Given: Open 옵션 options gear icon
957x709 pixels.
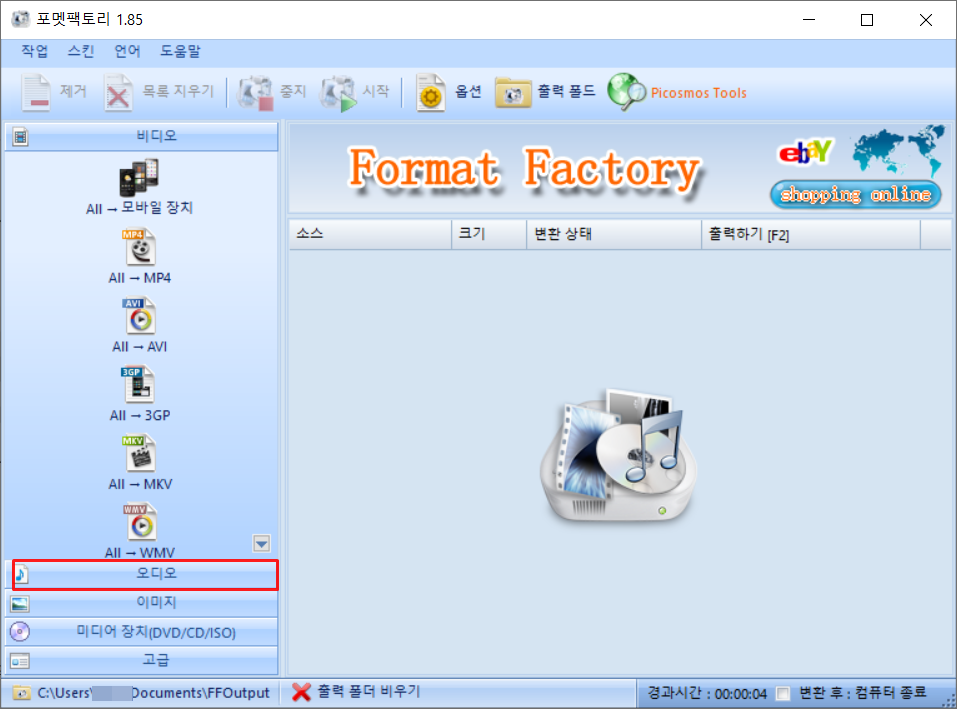Looking at the screenshot, I should tap(430, 93).
